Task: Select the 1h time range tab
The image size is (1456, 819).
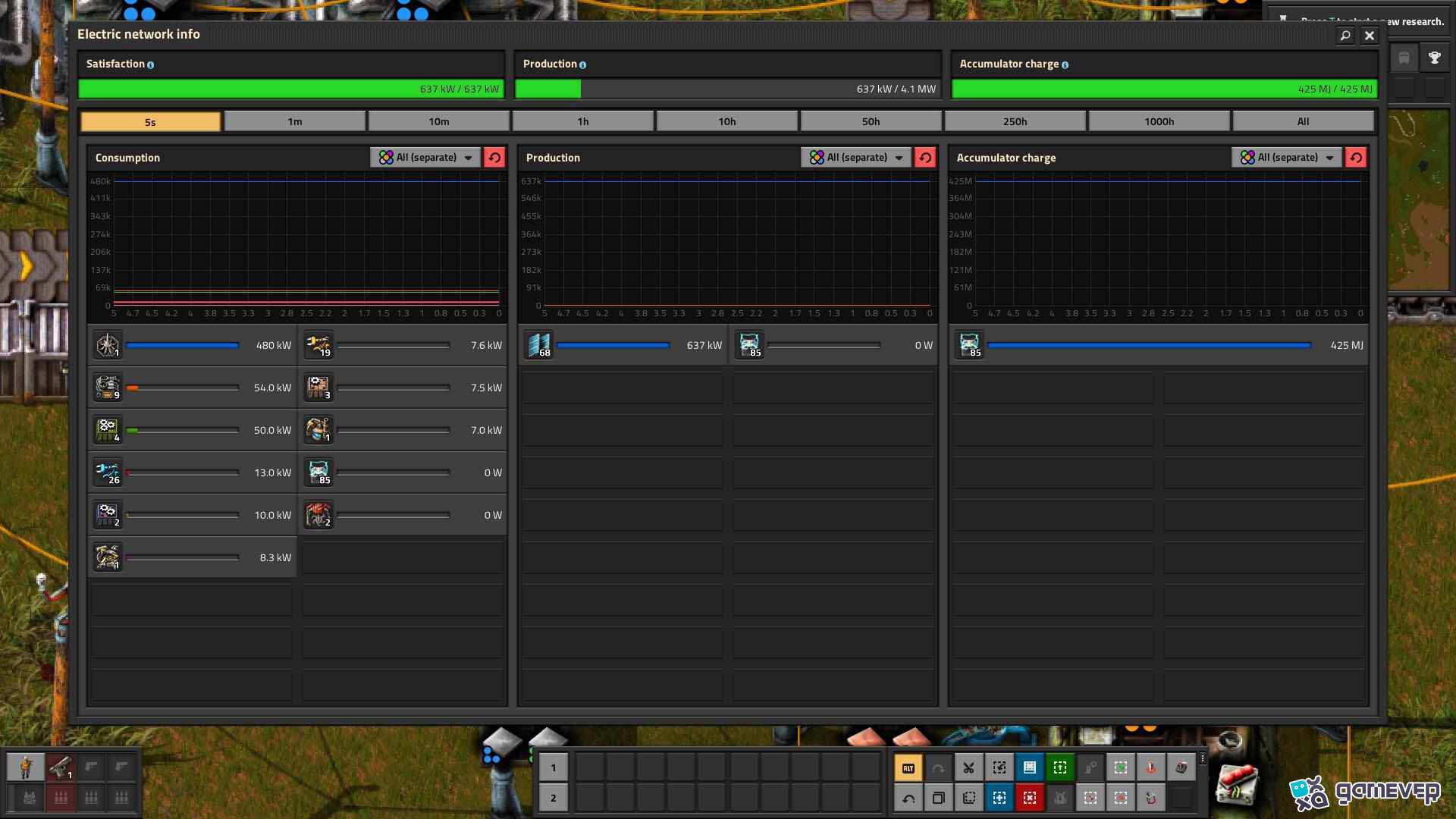Action: (582, 121)
